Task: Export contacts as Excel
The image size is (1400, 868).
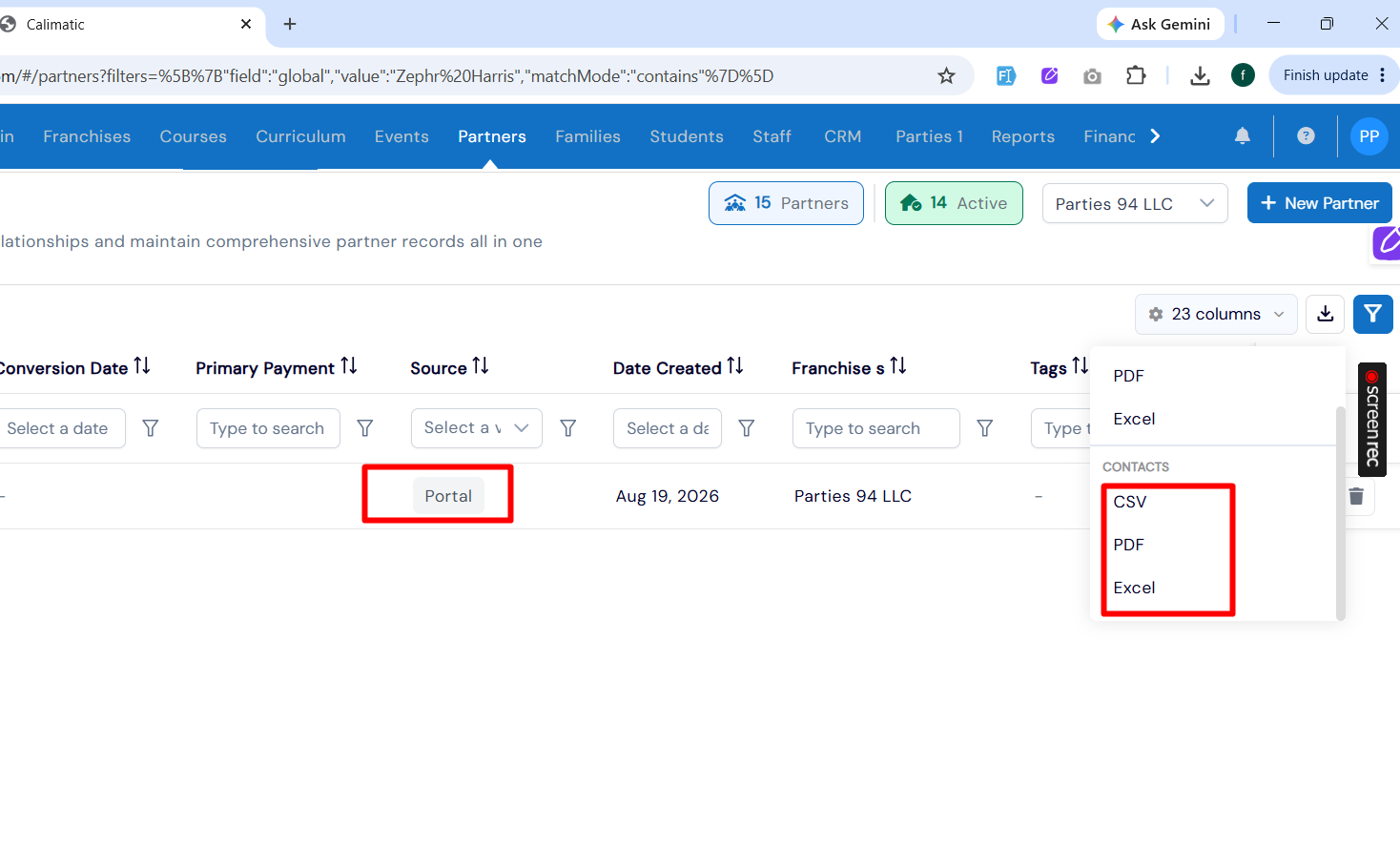Action: [x=1135, y=588]
